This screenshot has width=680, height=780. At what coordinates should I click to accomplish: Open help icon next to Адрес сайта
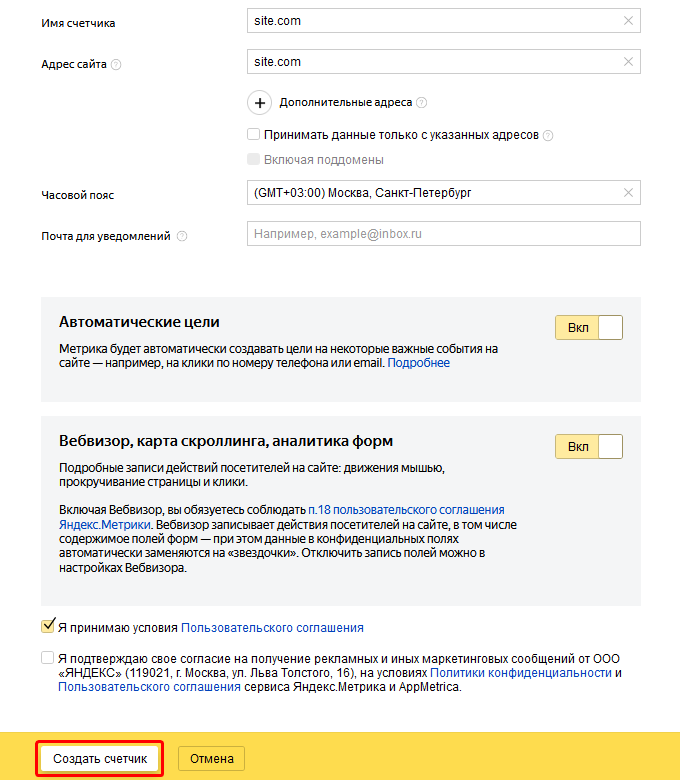[x=116, y=65]
